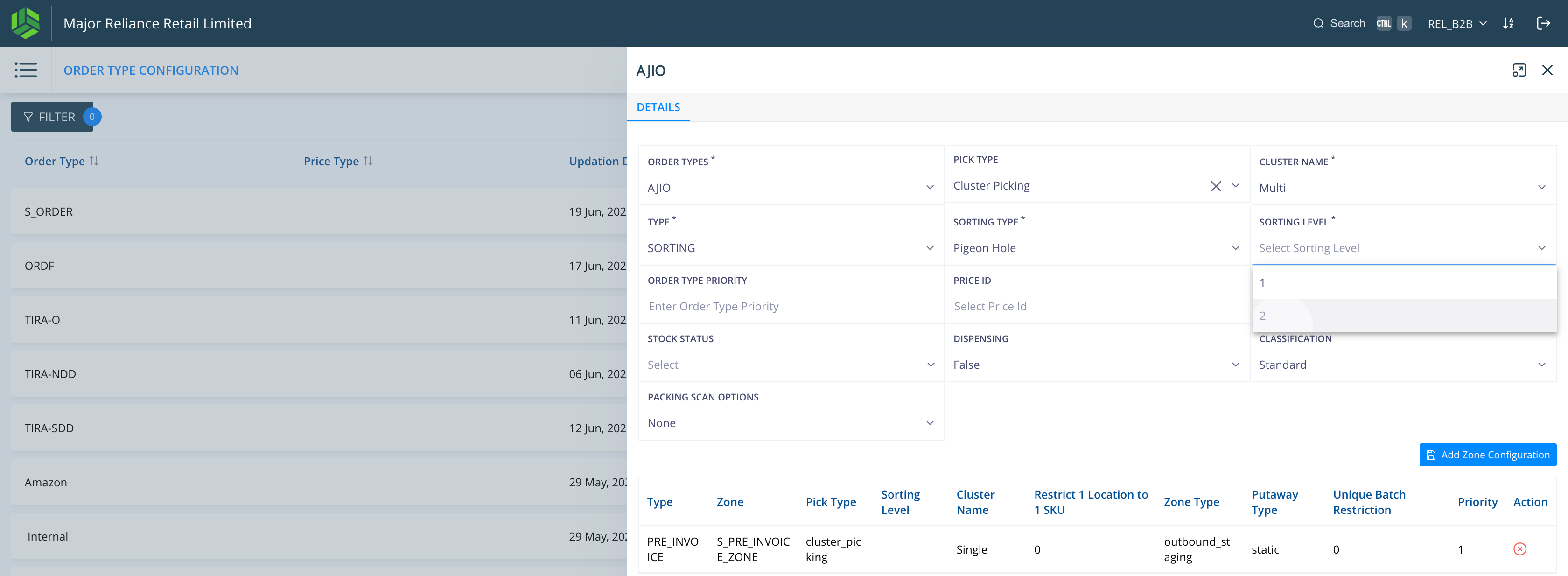The image size is (1568, 576).
Task: Click the green company logo icon
Action: (26, 23)
